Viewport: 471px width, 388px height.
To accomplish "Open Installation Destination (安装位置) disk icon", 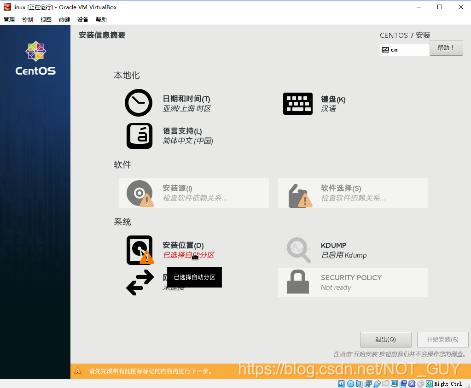I will 140,250.
